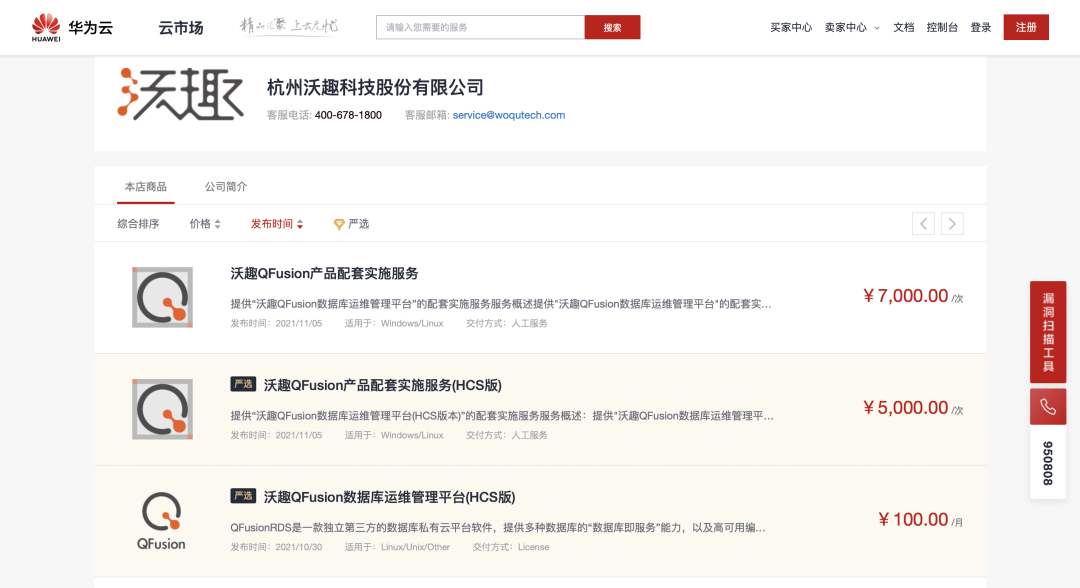Click 适用于 Linux/Unix/Other text
This screenshot has width=1080, height=588.
(397, 547)
